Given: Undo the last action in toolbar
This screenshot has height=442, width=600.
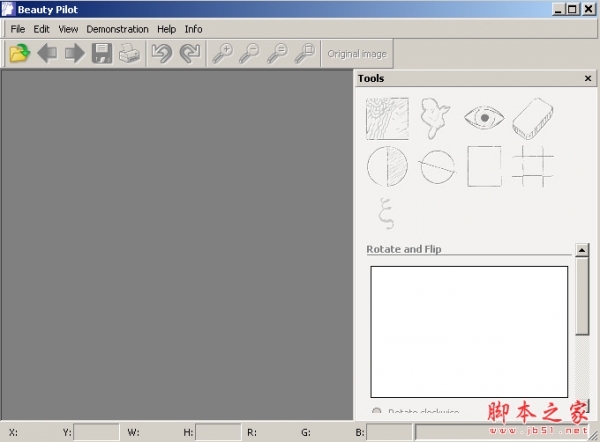Looking at the screenshot, I should 162,53.
